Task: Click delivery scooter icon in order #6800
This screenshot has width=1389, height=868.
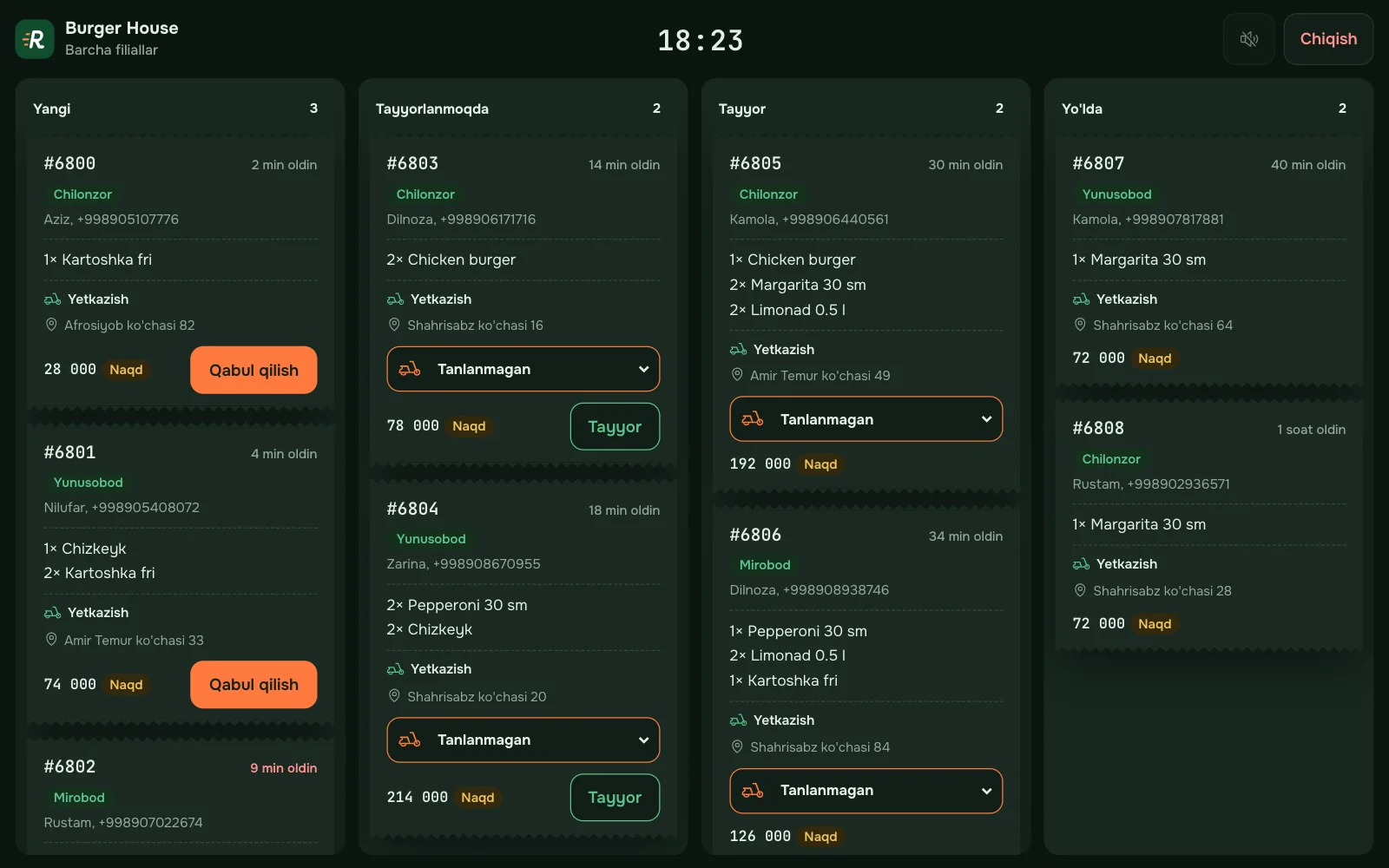Action: coord(52,299)
